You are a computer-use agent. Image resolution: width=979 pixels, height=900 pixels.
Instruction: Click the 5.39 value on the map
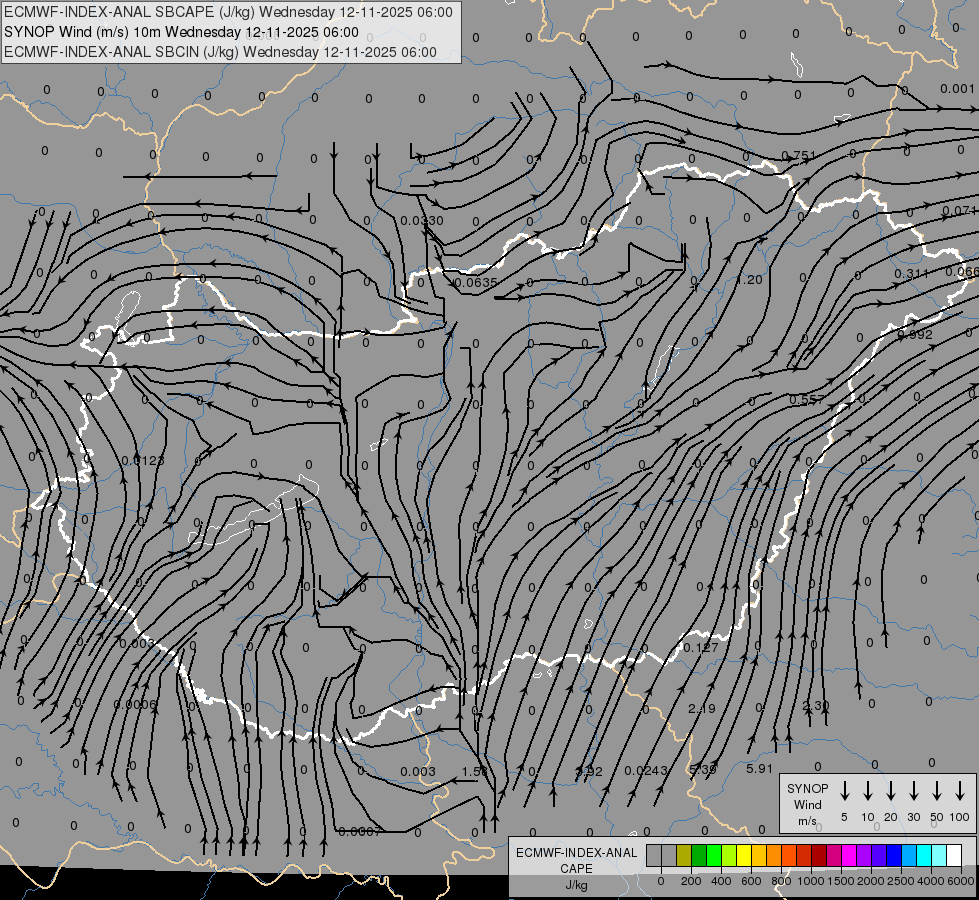(x=702, y=769)
